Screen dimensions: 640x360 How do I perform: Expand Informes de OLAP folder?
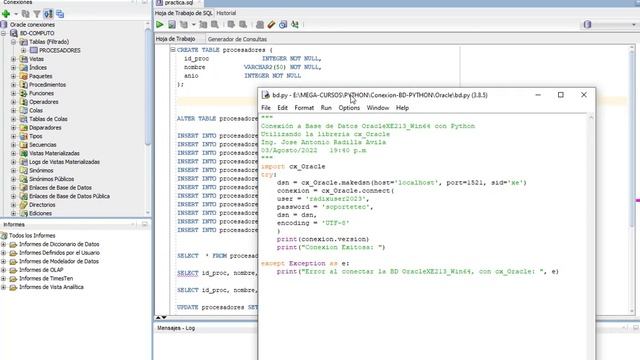click(4, 270)
